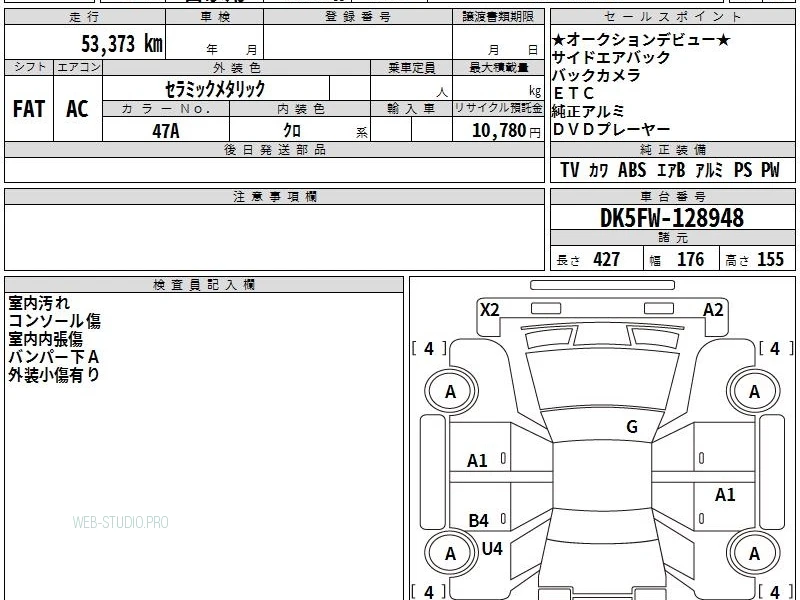800x600 pixels.
Task: Click the セラミックメタリック exterior color
Action: tap(215, 89)
